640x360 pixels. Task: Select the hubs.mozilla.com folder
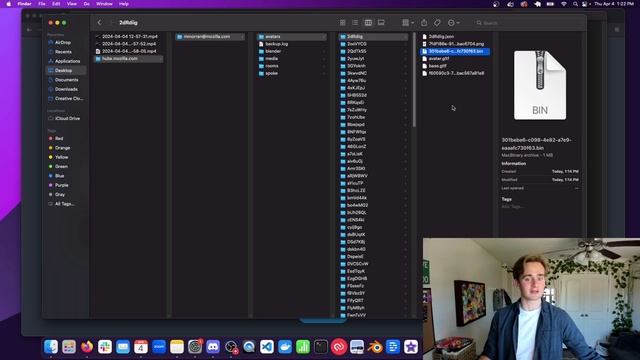(x=129, y=59)
